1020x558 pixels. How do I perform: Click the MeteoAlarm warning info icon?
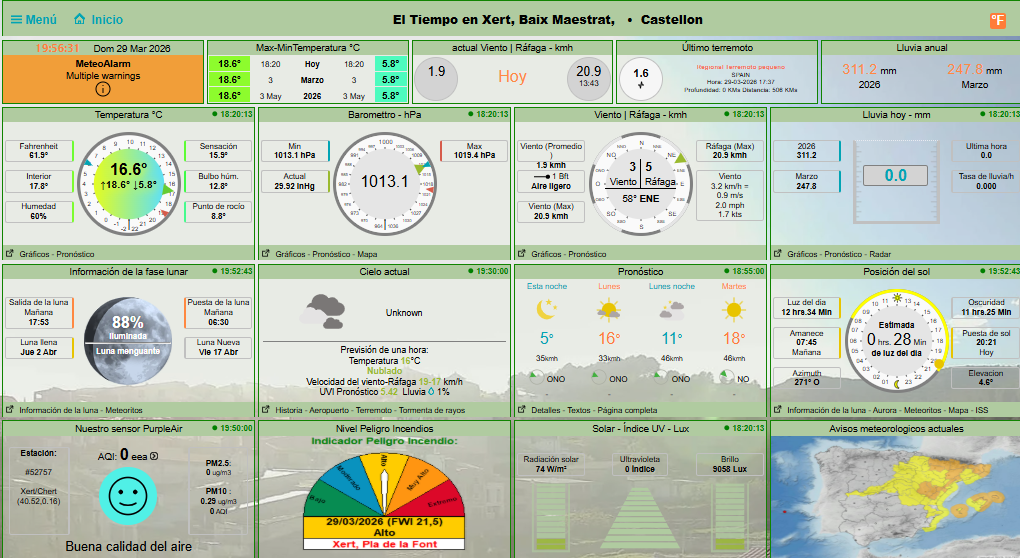point(102,89)
